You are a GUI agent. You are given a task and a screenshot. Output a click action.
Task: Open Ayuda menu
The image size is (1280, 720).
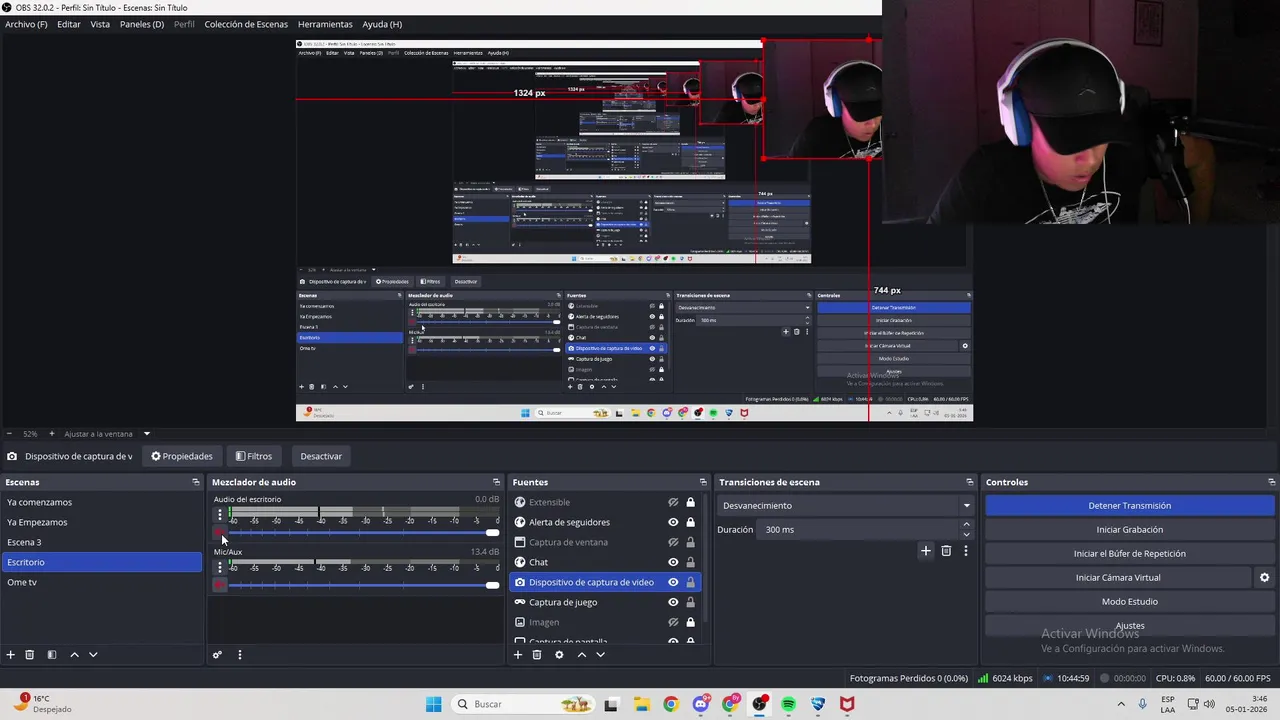[x=382, y=24]
